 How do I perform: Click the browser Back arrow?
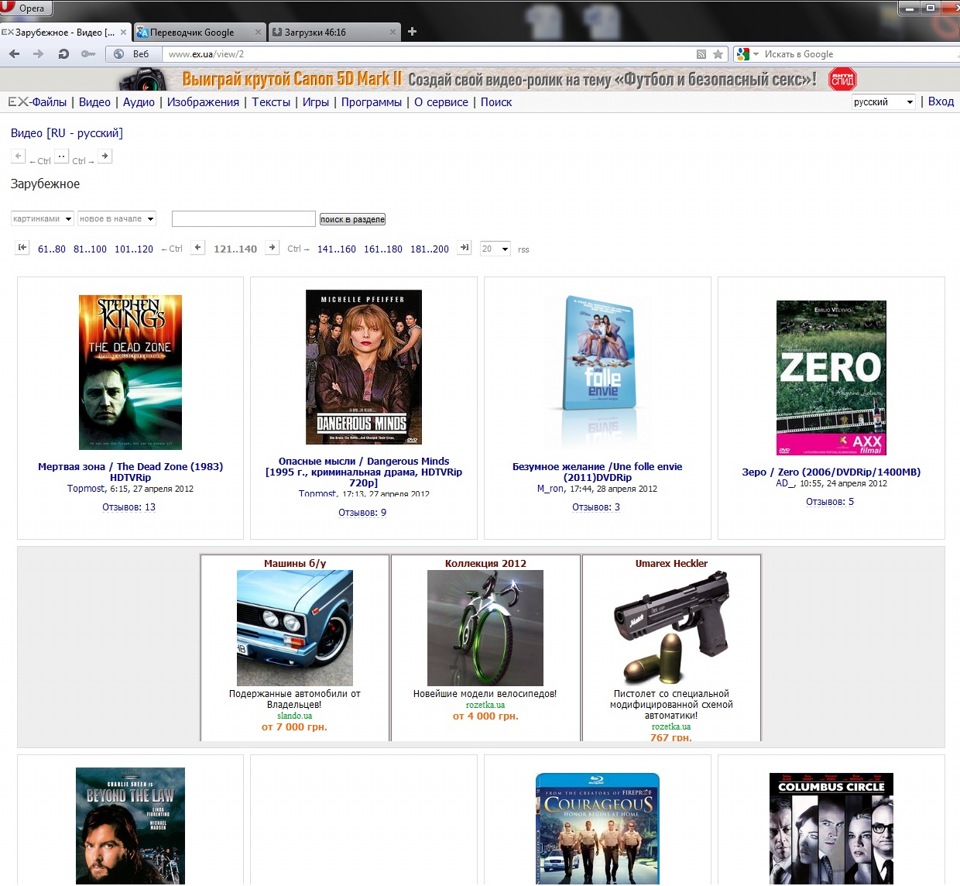[15, 54]
